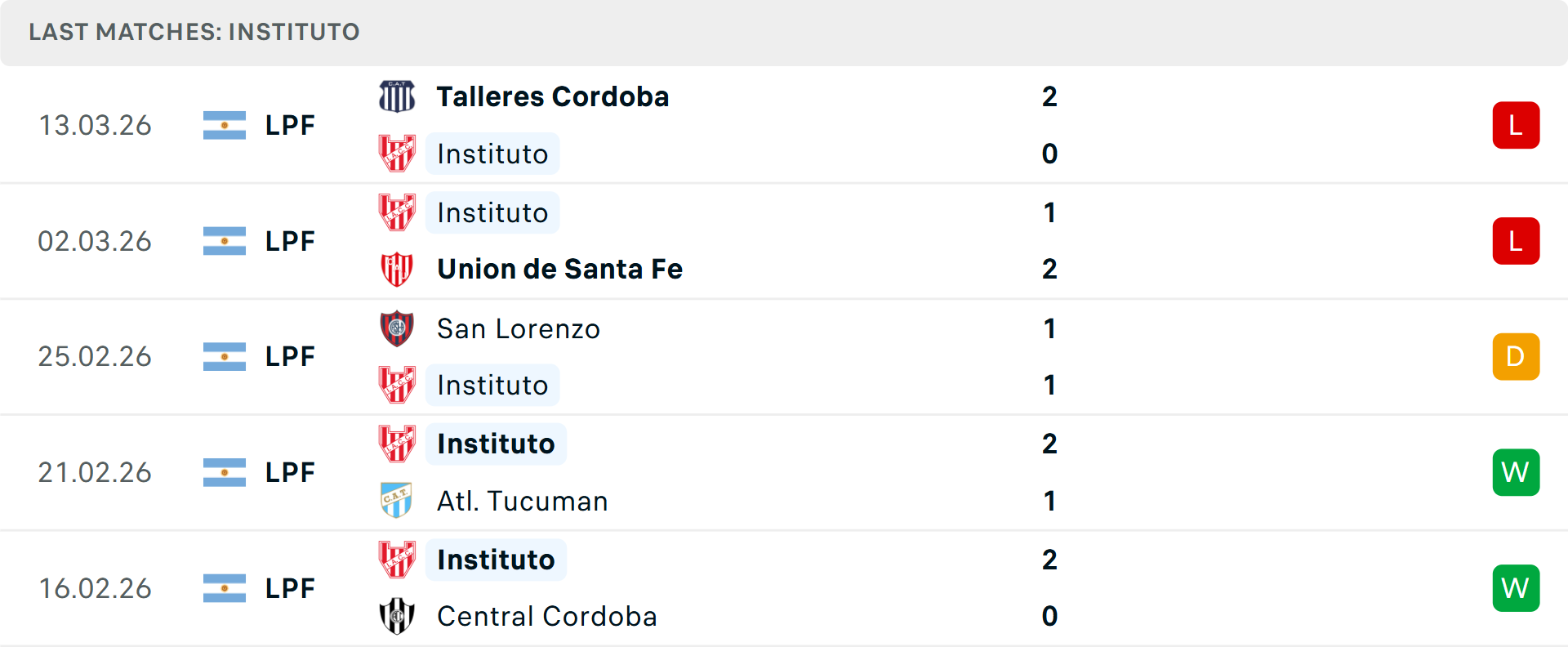This screenshot has height=647, width=1568.
Task: Click Argentina flag on the 02.03.26 row
Action: [x=225, y=241]
